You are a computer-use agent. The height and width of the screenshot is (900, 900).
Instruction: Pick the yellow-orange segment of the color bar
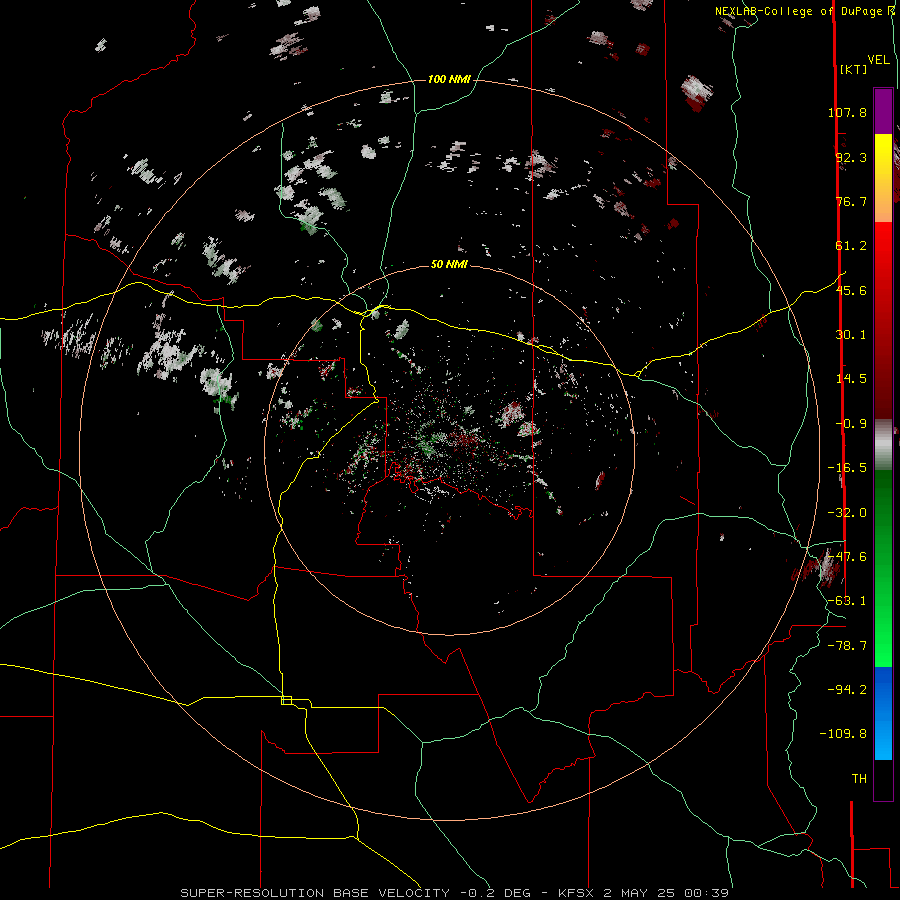(883, 178)
